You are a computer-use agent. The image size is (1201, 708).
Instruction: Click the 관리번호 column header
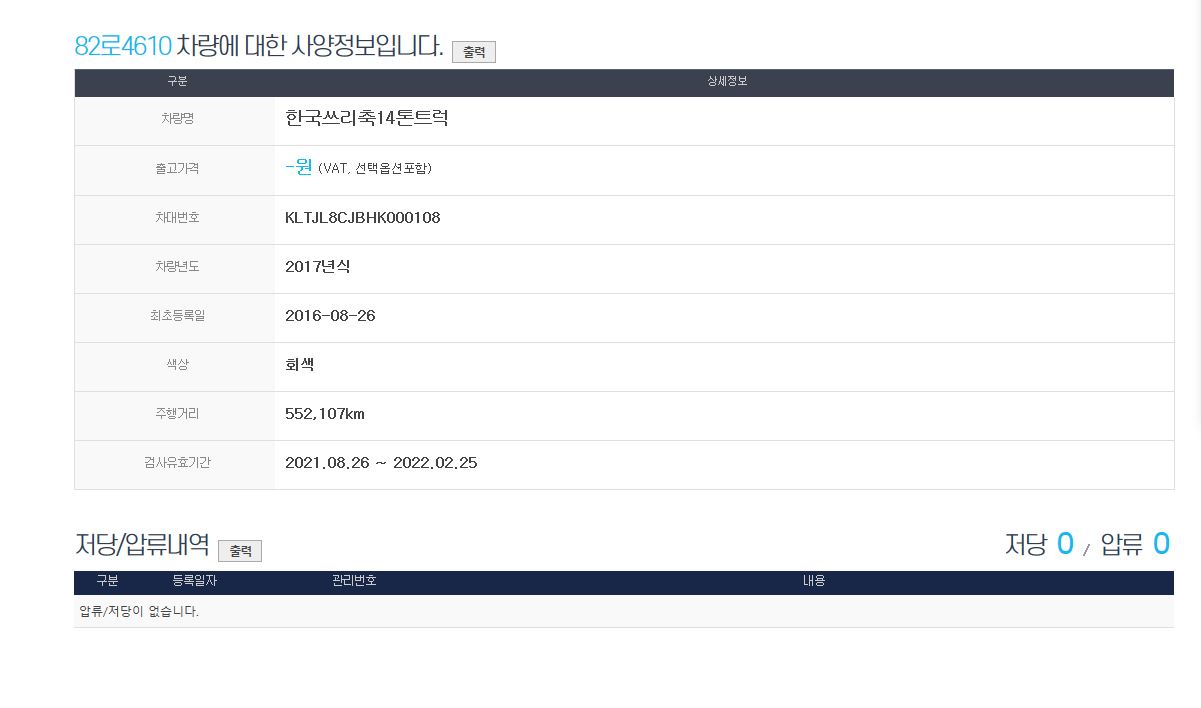(354, 581)
